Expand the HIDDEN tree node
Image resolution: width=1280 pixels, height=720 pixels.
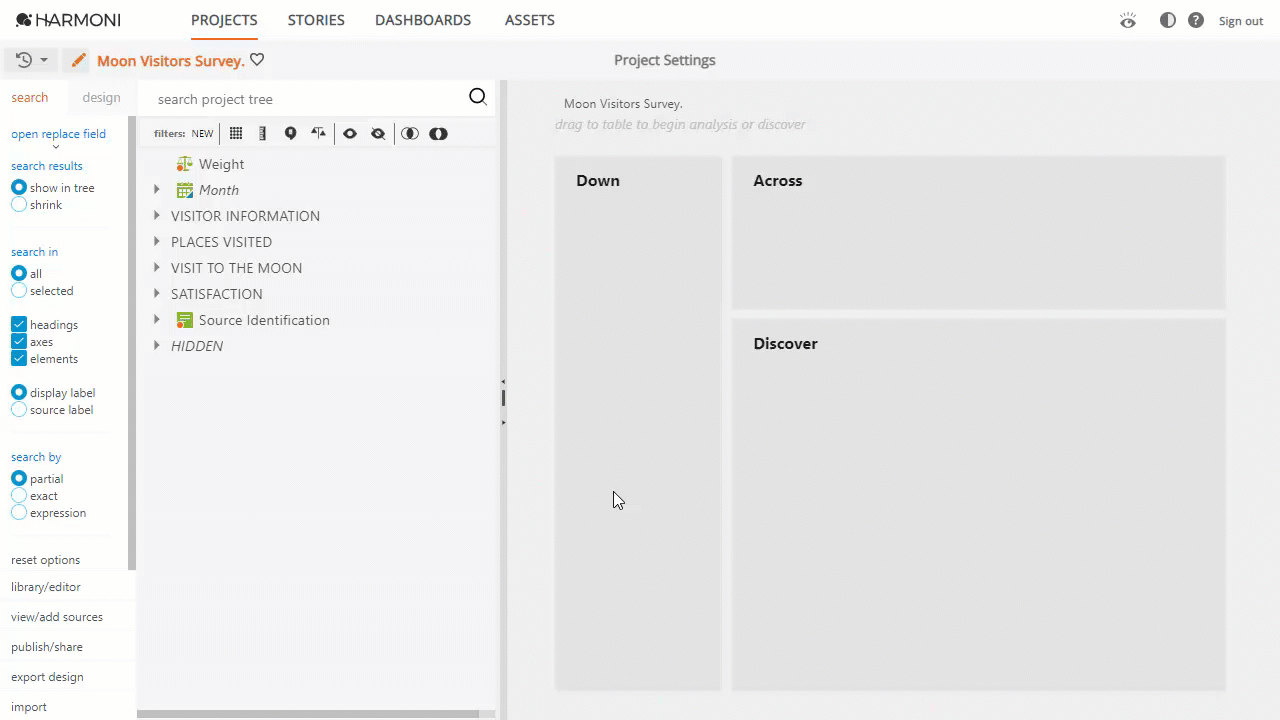click(x=156, y=346)
